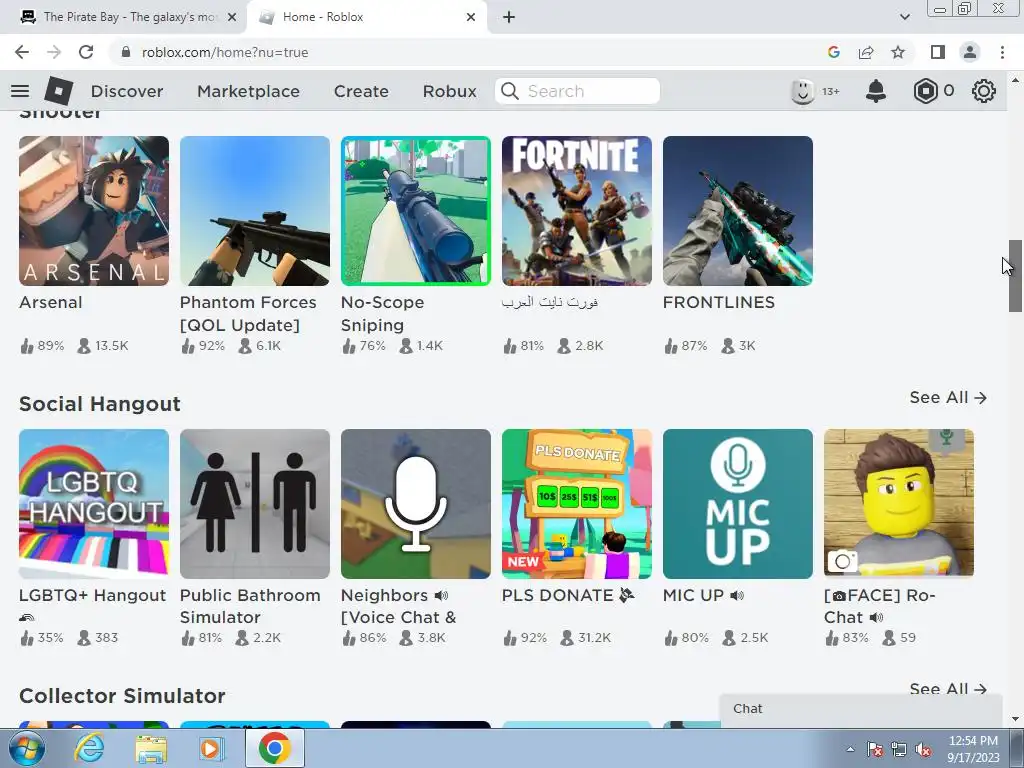Screen dimensions: 1024x768
Task: Open LGBTQ+ Hangout thumbnail
Action: 94,504
